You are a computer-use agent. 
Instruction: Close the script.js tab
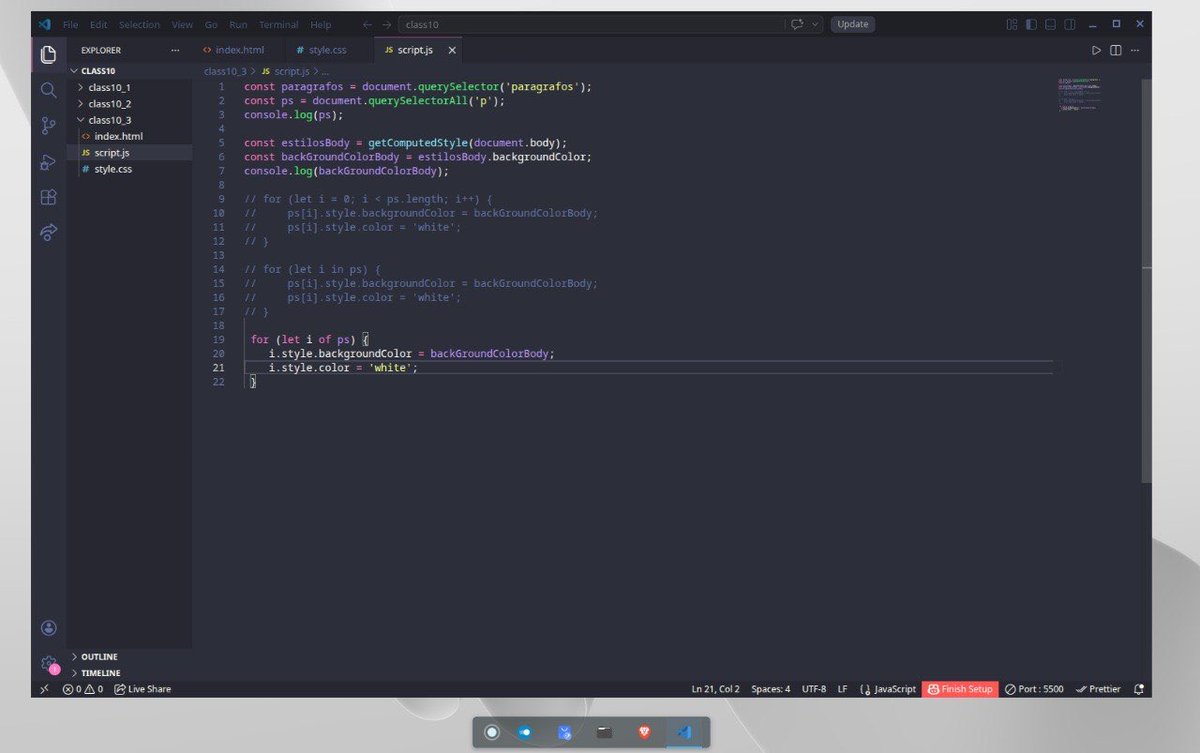452,50
